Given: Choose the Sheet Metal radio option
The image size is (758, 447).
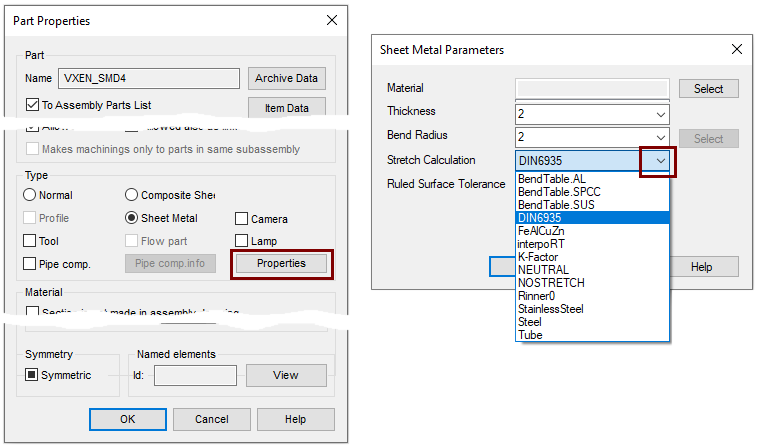Looking at the screenshot, I should [x=132, y=218].
